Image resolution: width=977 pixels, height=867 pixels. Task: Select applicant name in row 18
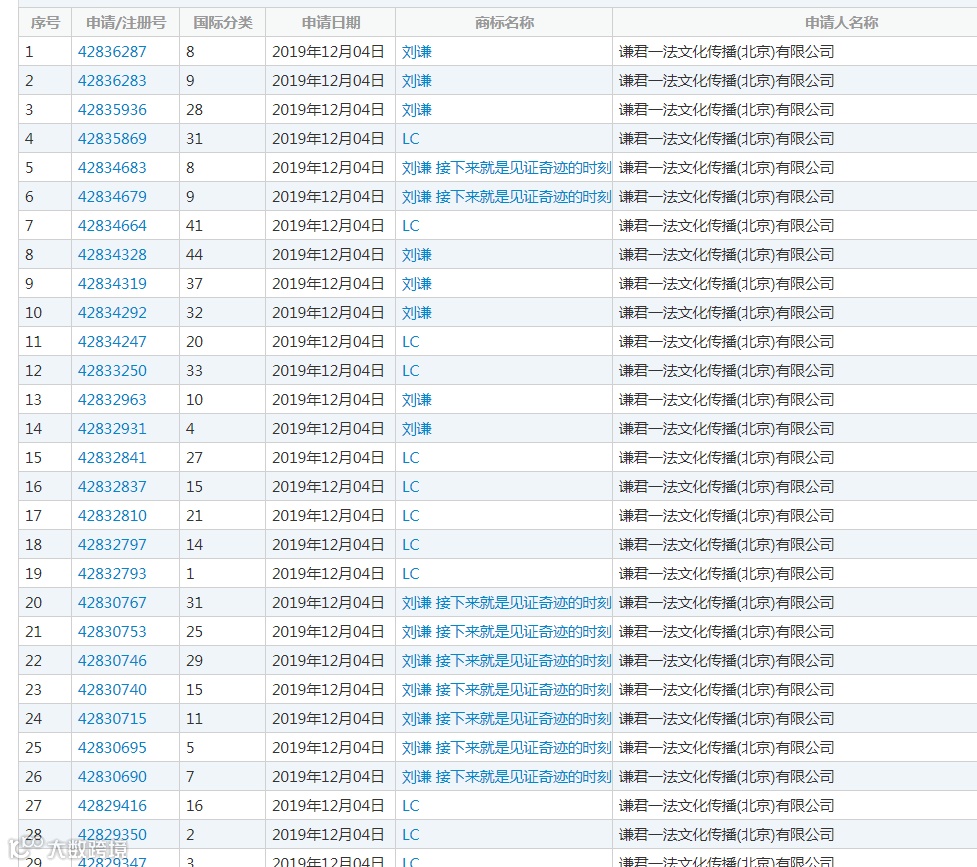pyautogui.click(x=727, y=545)
